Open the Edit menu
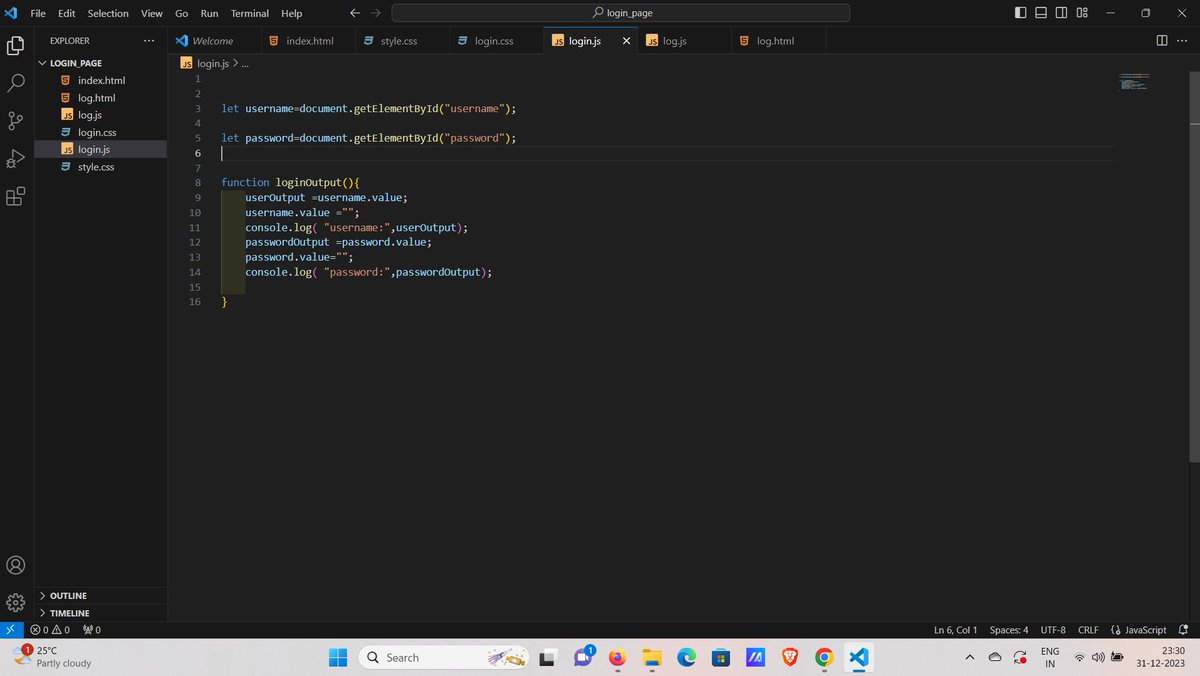 (66, 13)
